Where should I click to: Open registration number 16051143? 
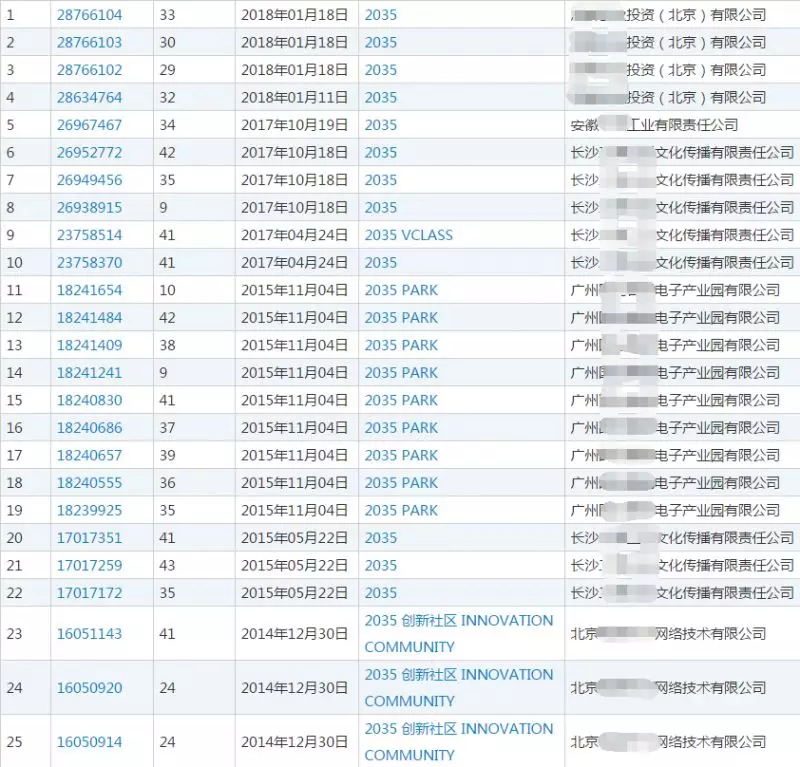click(89, 633)
